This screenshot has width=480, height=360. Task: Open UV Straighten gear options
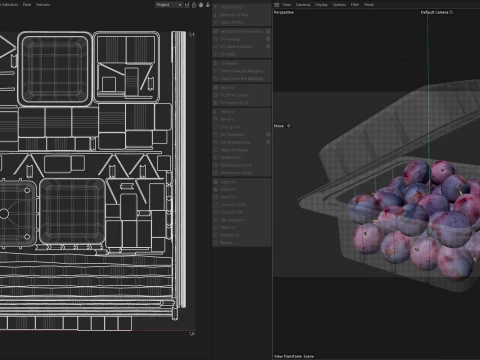click(268, 135)
